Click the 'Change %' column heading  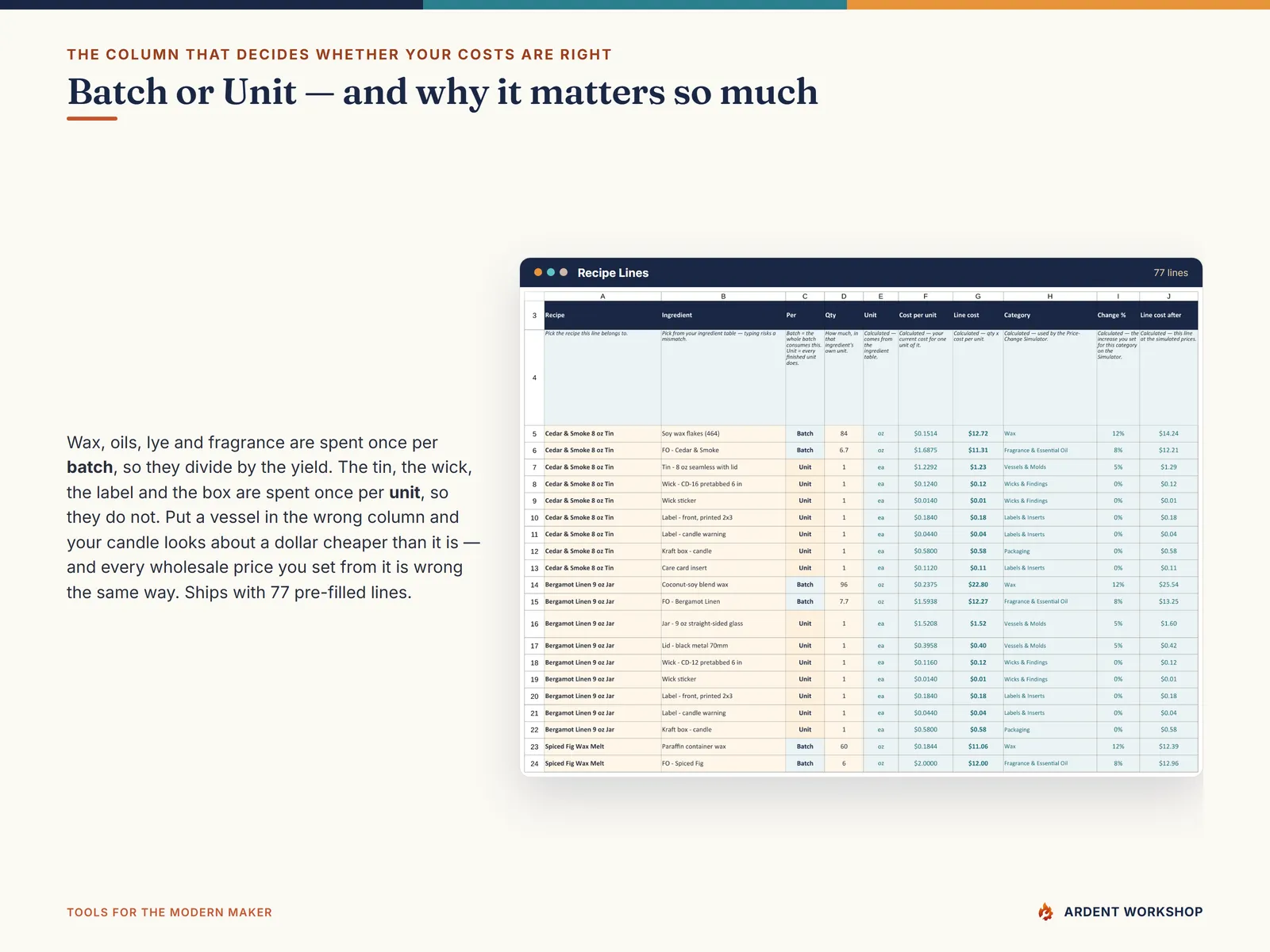click(1111, 315)
